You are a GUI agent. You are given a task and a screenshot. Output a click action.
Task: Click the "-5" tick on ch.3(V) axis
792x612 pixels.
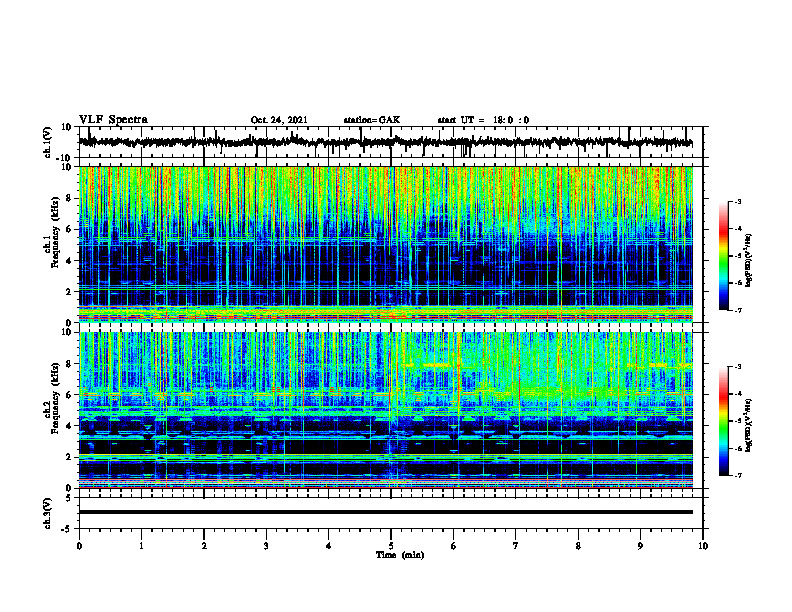tap(68, 529)
